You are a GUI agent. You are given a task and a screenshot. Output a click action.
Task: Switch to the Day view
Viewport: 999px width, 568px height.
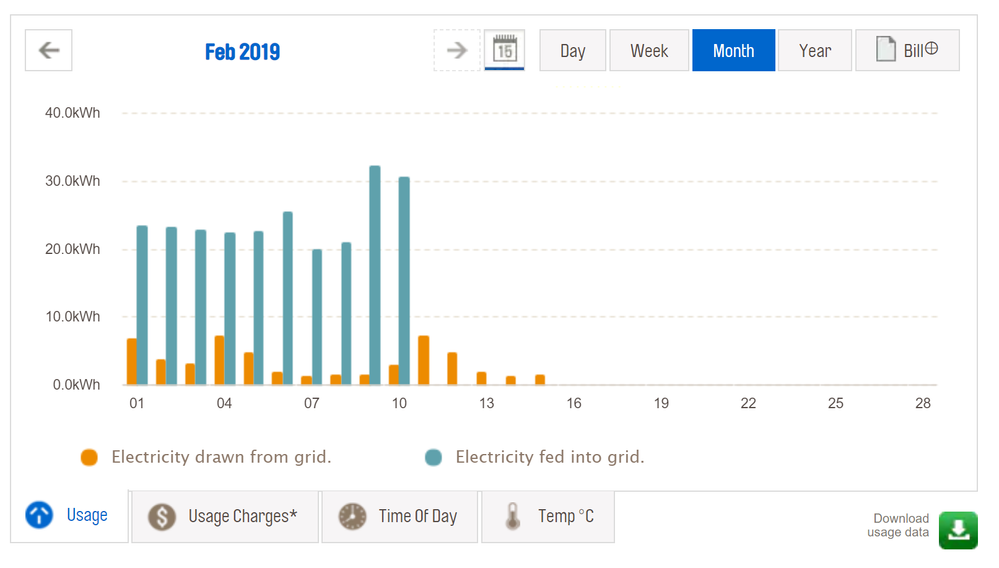pyautogui.click(x=572, y=51)
